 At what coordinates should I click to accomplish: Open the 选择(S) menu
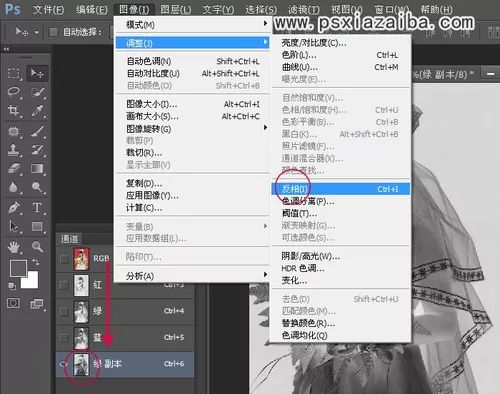pyautogui.click(x=261, y=10)
